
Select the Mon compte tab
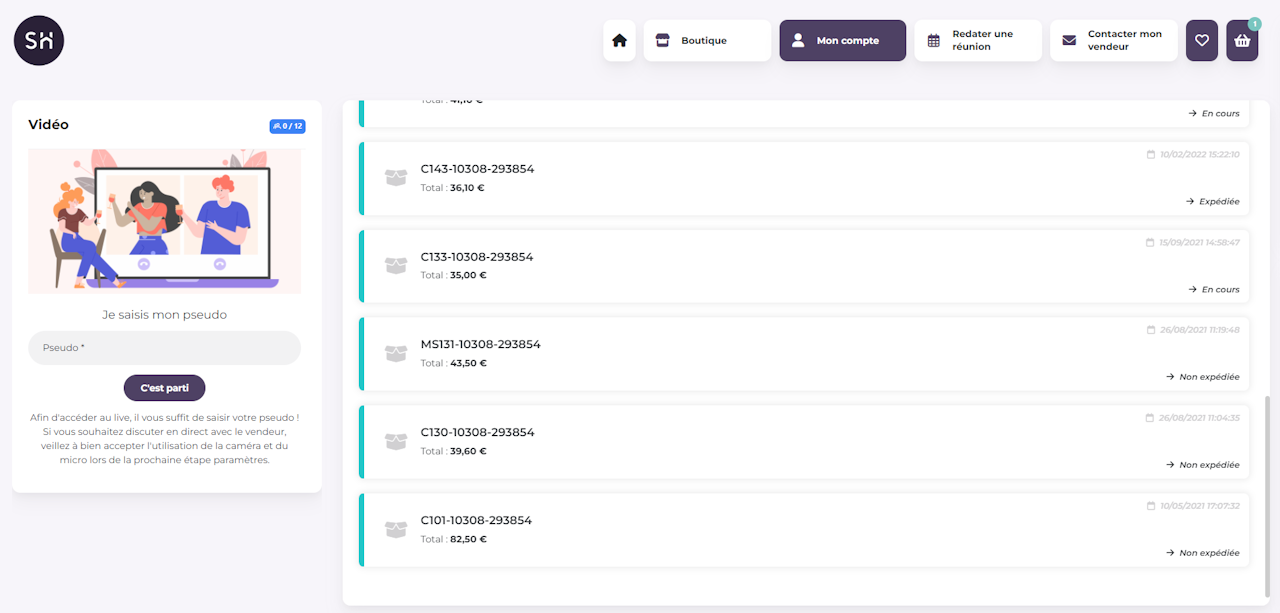(842, 41)
